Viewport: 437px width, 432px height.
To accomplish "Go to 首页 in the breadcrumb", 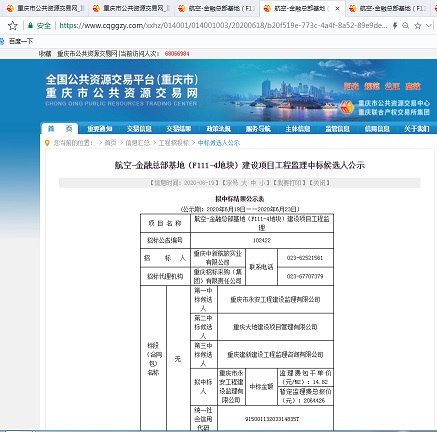I will pos(111,143).
